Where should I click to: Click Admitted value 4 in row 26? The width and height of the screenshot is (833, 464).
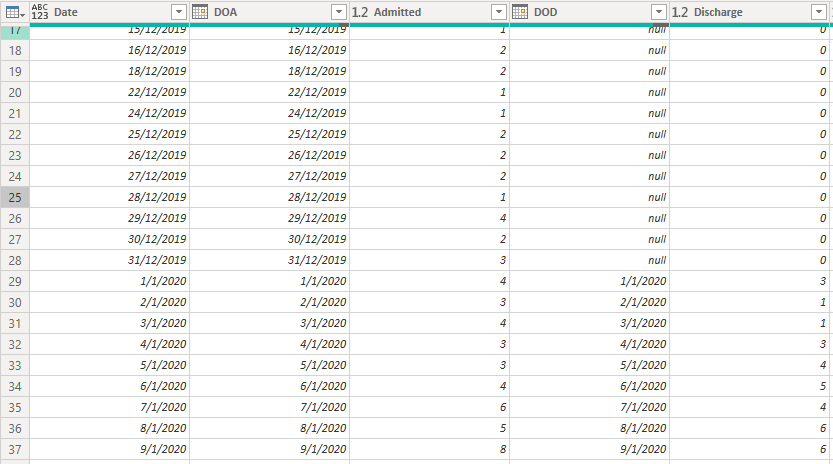pyautogui.click(x=429, y=218)
